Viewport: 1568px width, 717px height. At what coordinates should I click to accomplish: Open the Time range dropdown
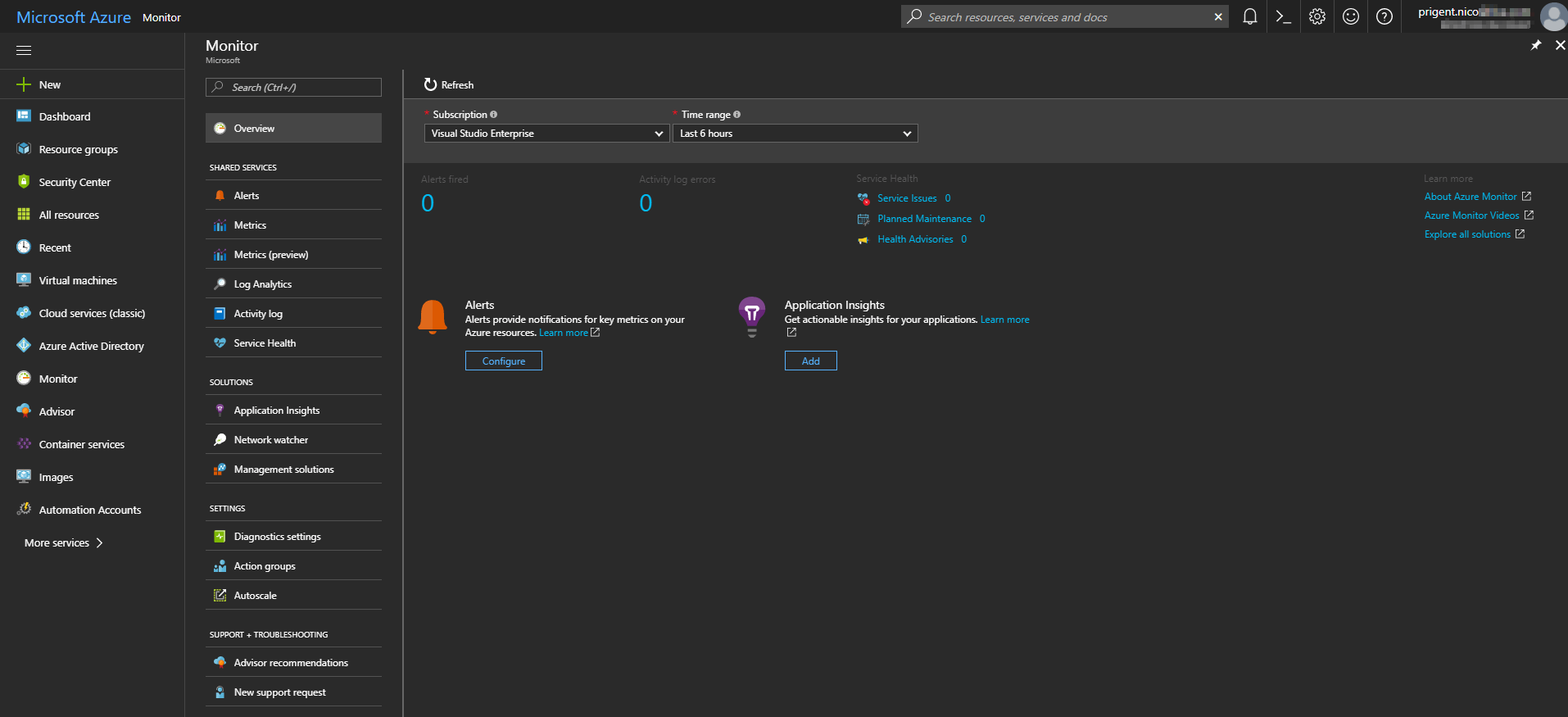click(x=795, y=134)
